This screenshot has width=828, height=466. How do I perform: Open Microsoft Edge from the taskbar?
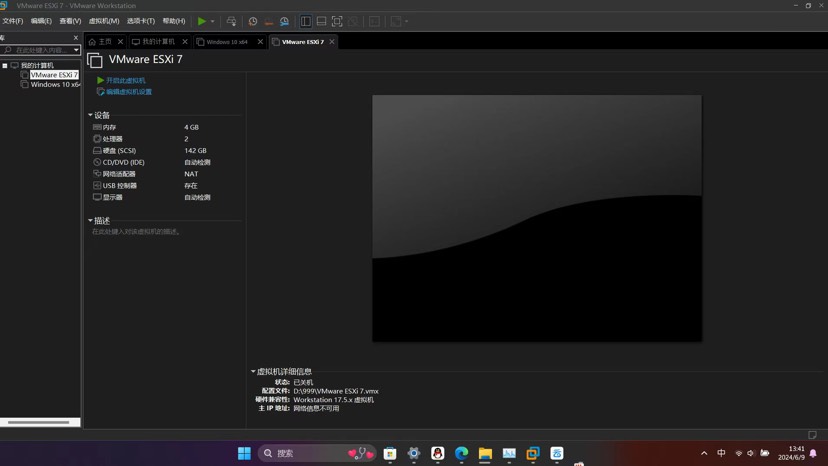coord(461,453)
